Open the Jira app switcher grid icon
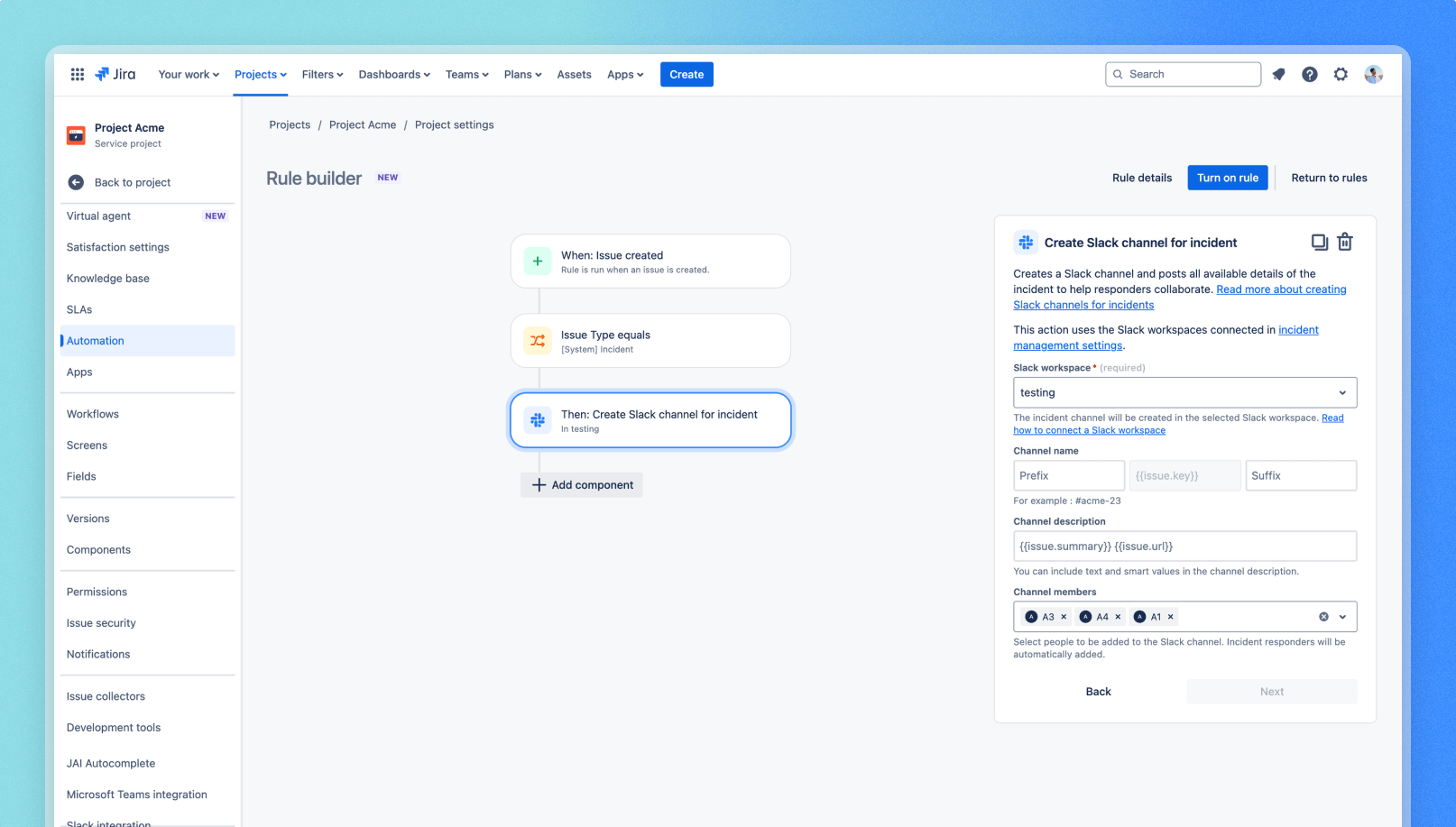 (x=78, y=74)
